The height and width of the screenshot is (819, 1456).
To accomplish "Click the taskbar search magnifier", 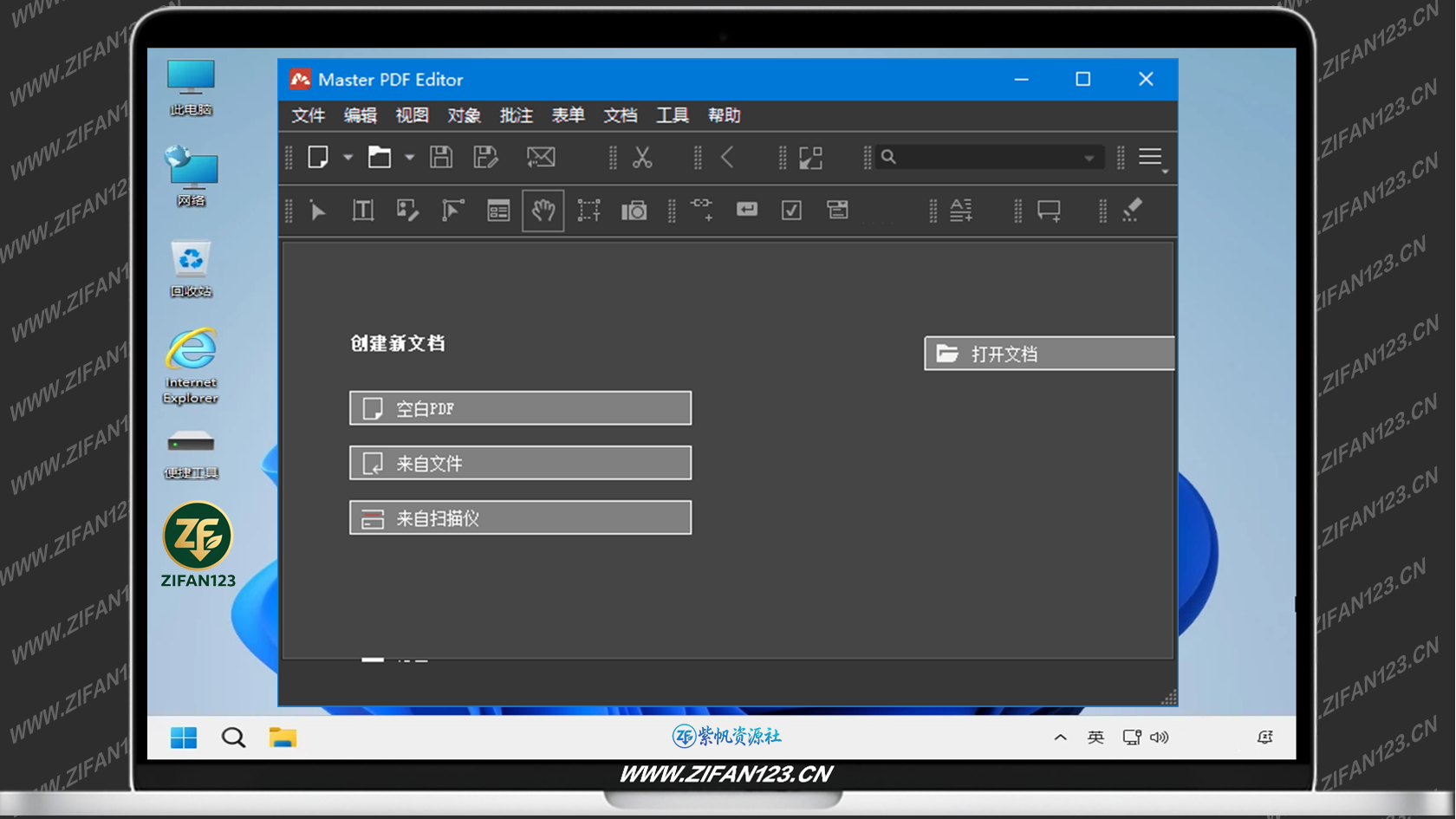I will tap(233, 738).
